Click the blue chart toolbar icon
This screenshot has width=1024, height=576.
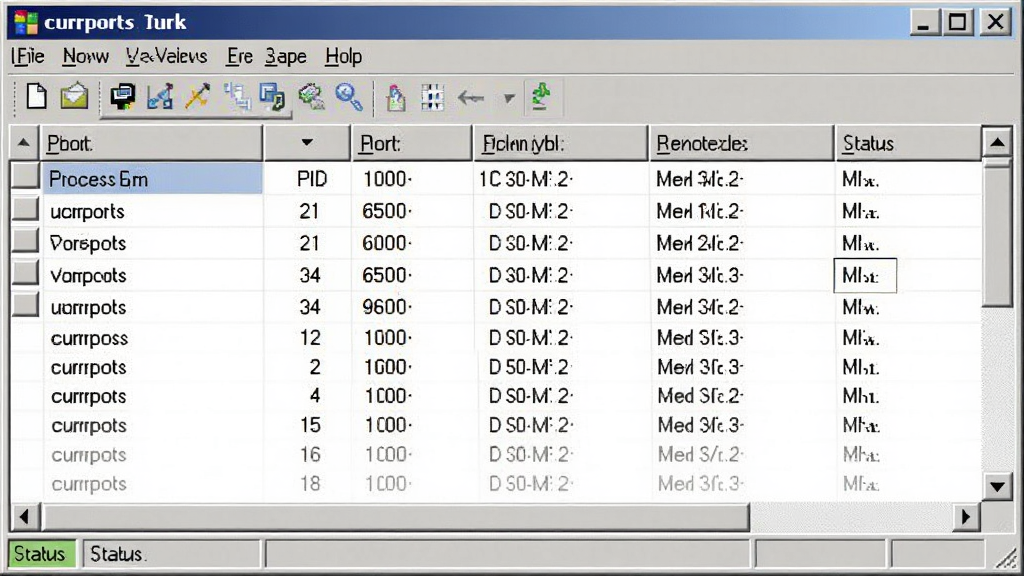click(160, 97)
